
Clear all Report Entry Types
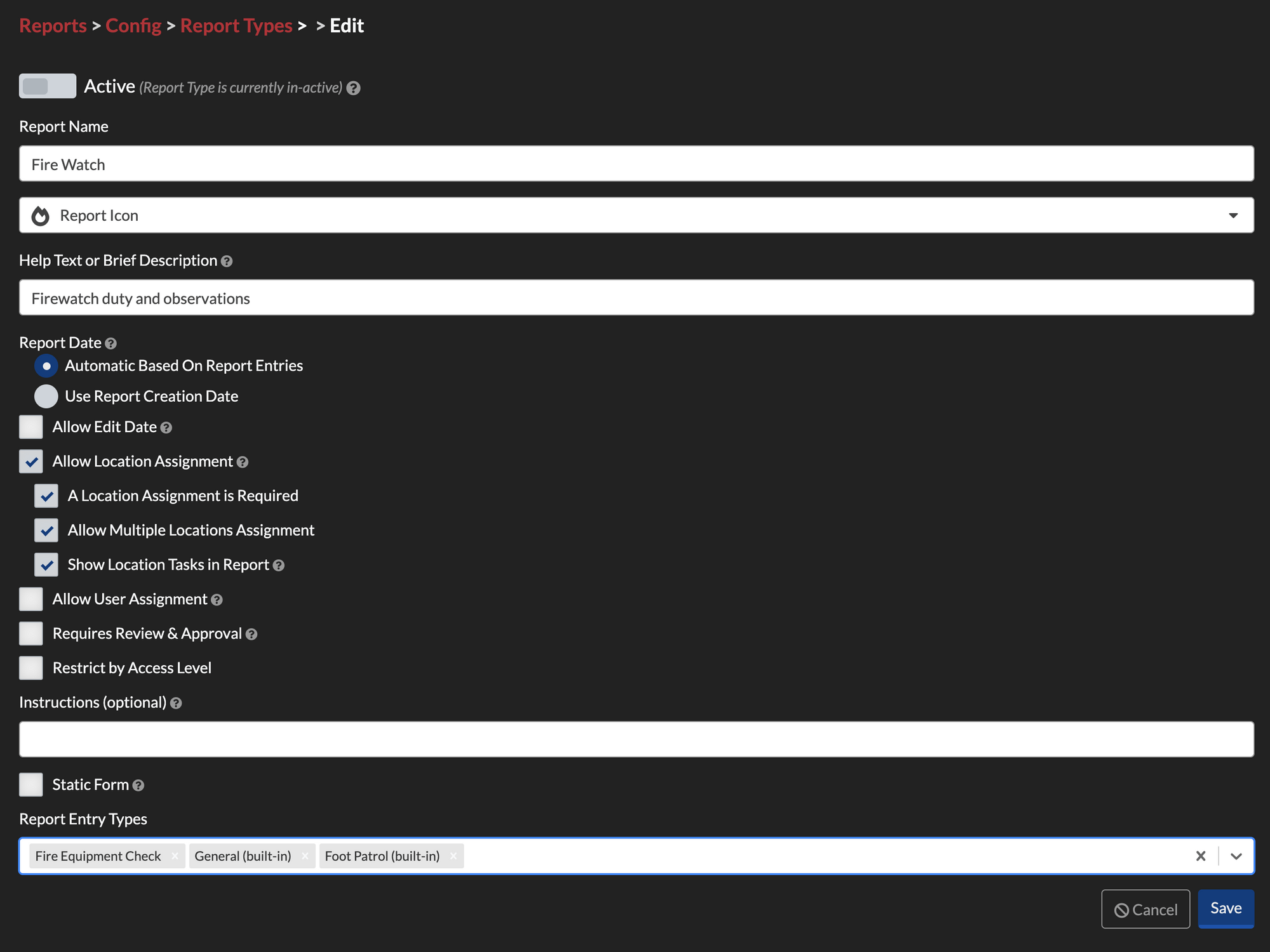(x=1201, y=856)
